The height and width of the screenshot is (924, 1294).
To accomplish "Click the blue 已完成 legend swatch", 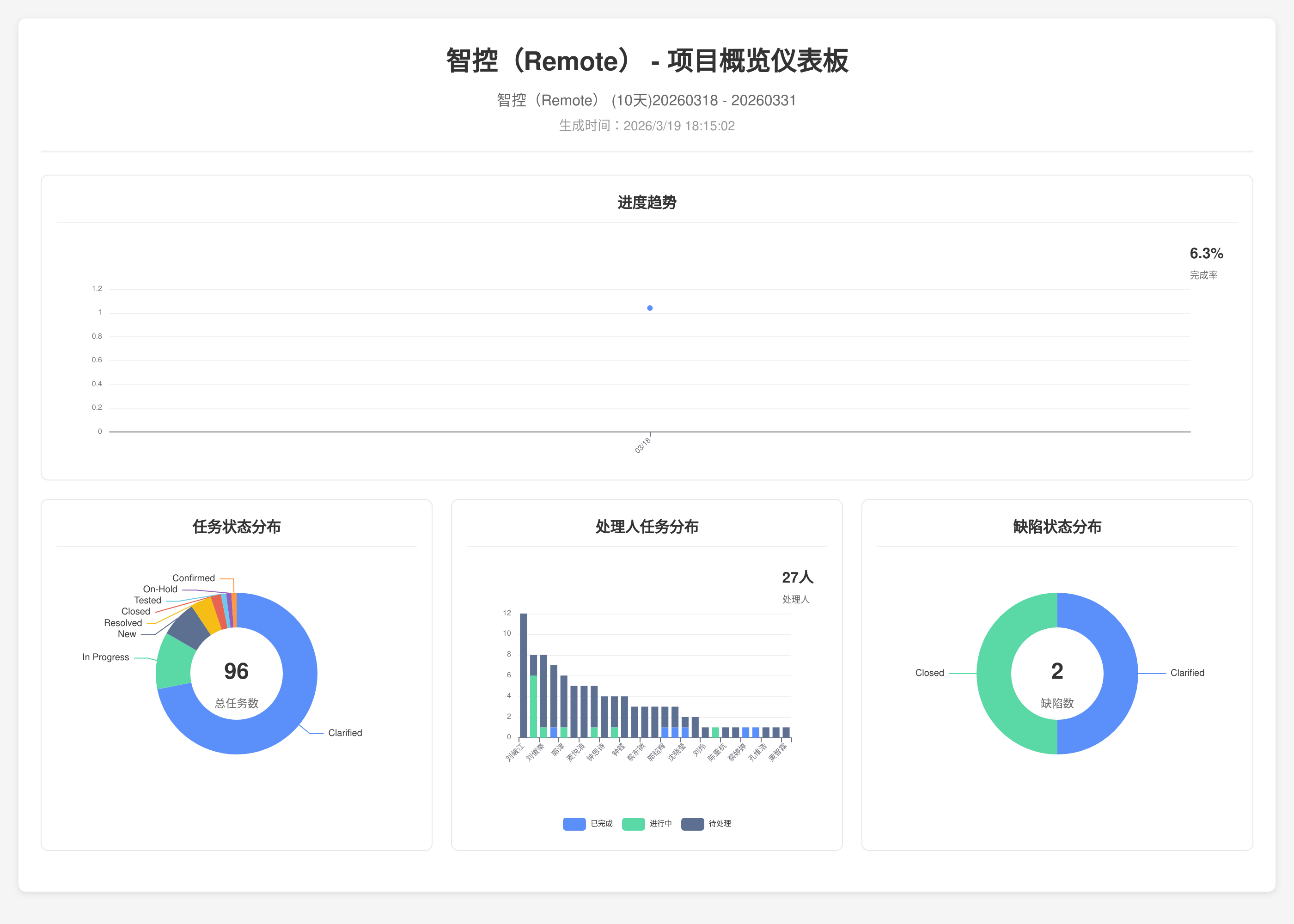I will 574,824.
